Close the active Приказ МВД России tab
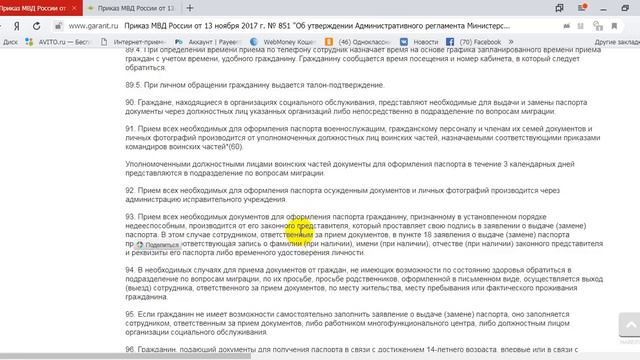 pyautogui.click(x=74, y=8)
